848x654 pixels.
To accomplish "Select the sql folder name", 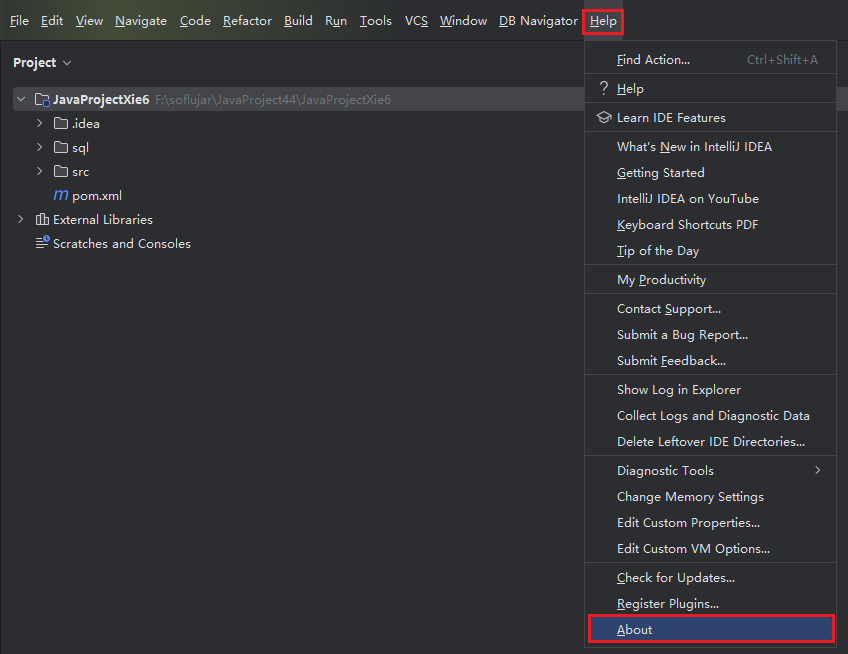I will point(81,148).
